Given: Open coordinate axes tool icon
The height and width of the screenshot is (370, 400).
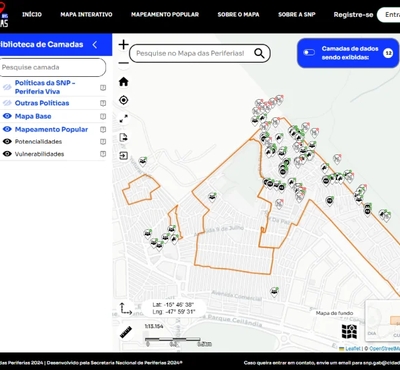Looking at the screenshot, I should (125, 309).
